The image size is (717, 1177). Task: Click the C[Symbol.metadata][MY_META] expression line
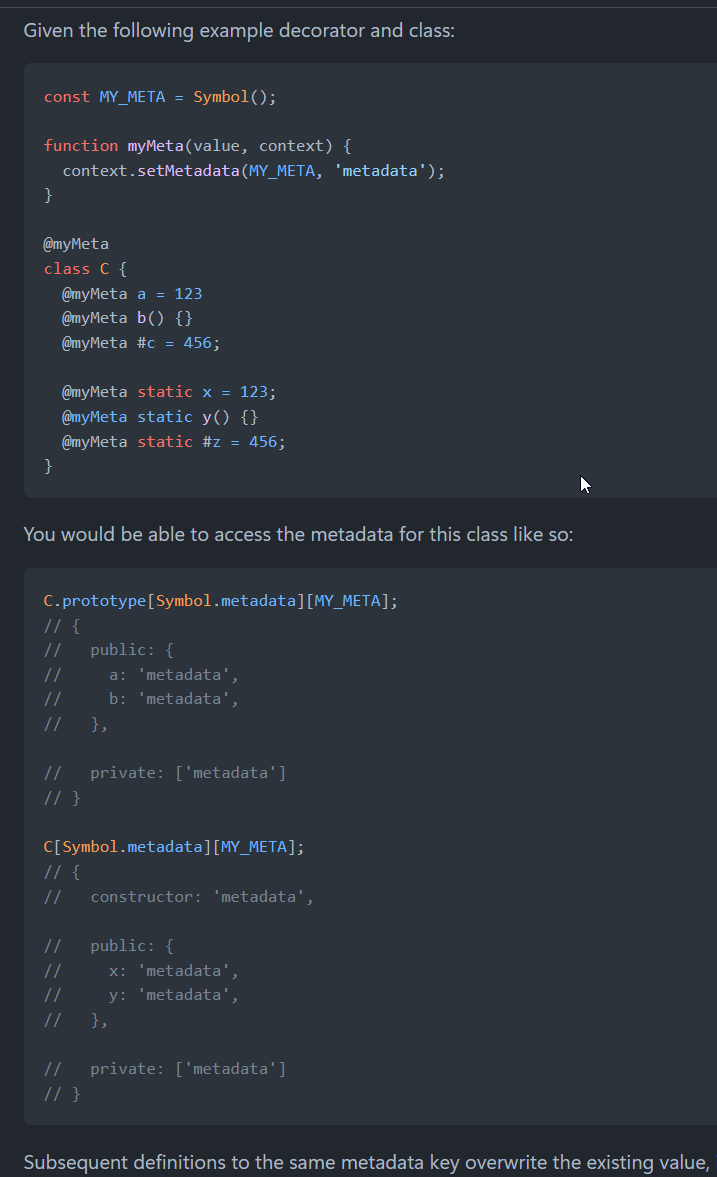tap(174, 847)
